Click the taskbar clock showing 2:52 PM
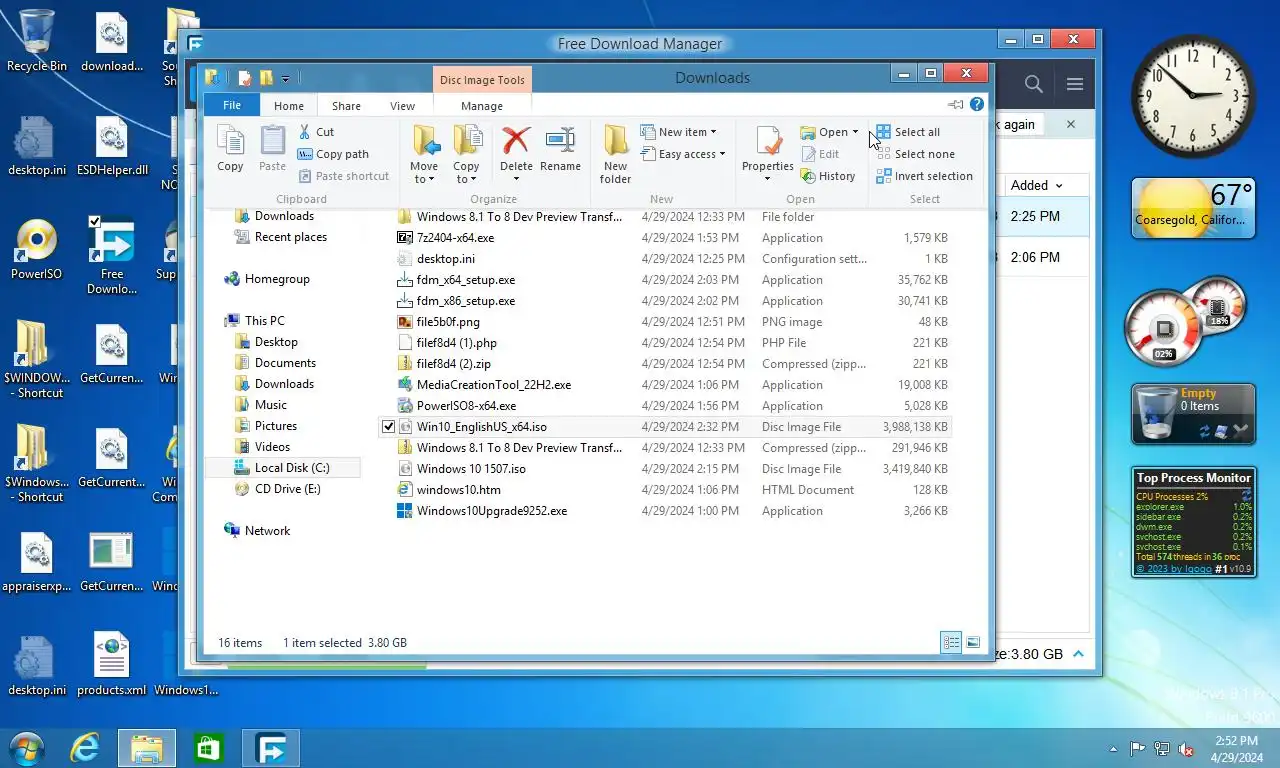 pyautogui.click(x=1236, y=749)
